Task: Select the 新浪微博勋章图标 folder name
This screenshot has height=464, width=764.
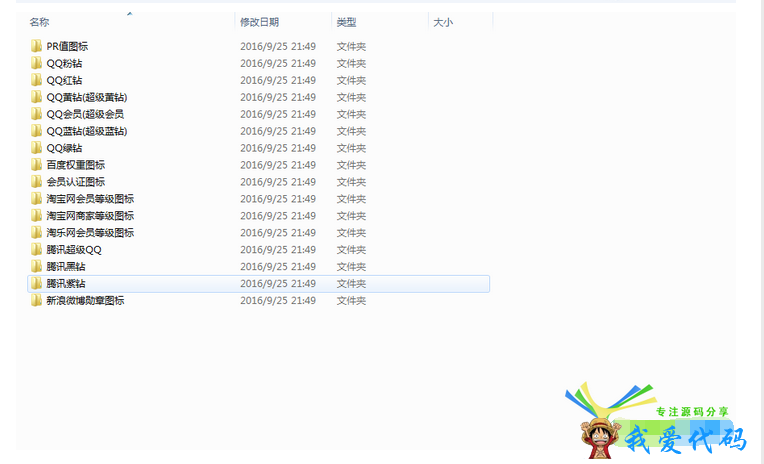Action: coord(85,300)
